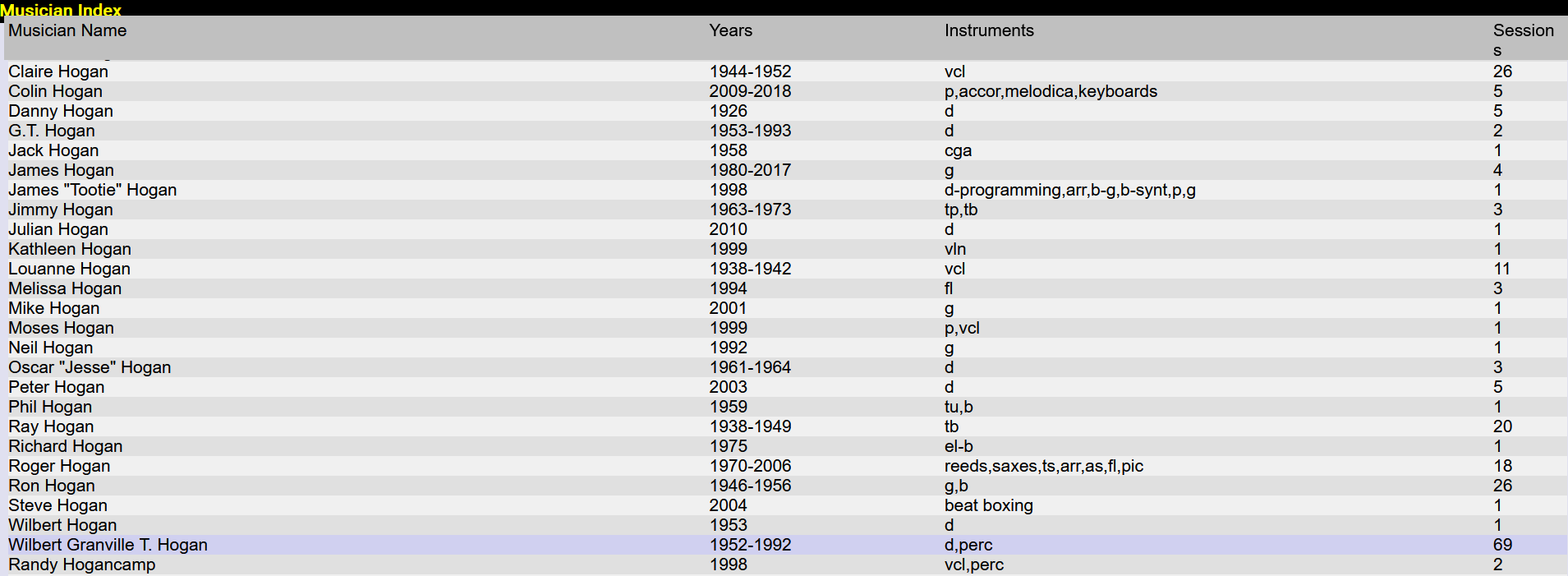
Task: Click the Musician Name column header
Action: (x=67, y=30)
